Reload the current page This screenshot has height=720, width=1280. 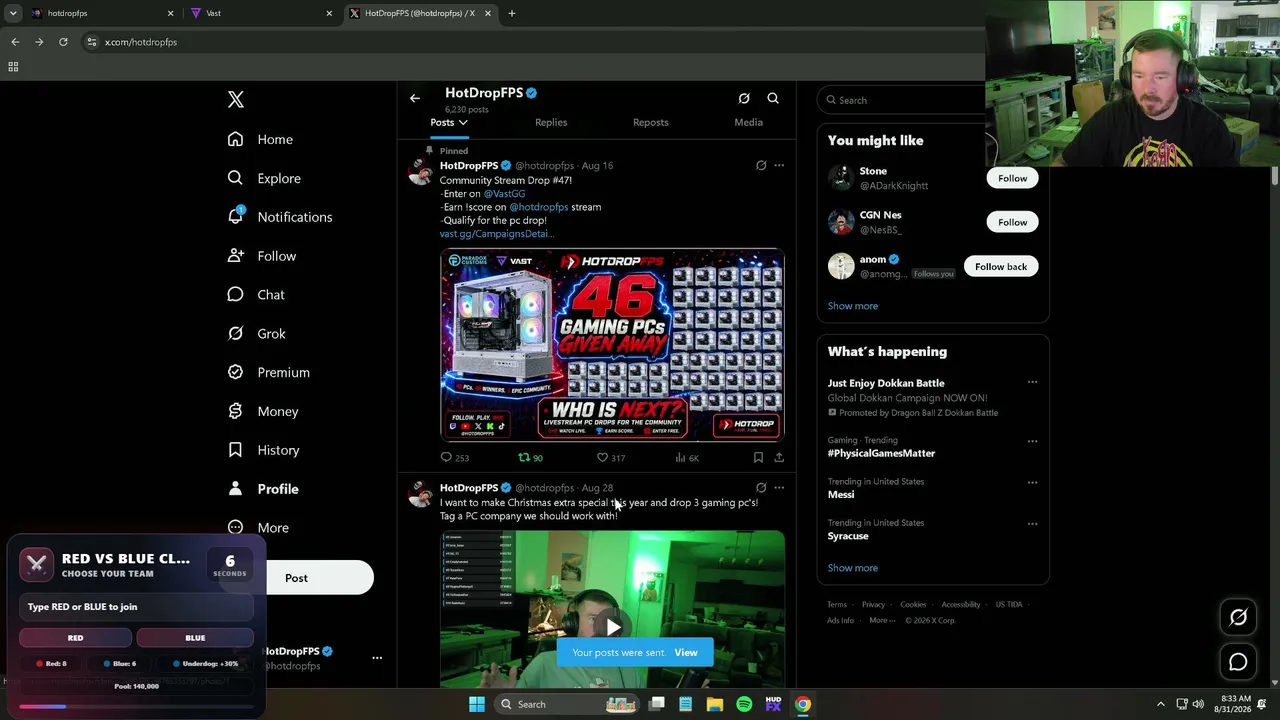click(x=63, y=42)
